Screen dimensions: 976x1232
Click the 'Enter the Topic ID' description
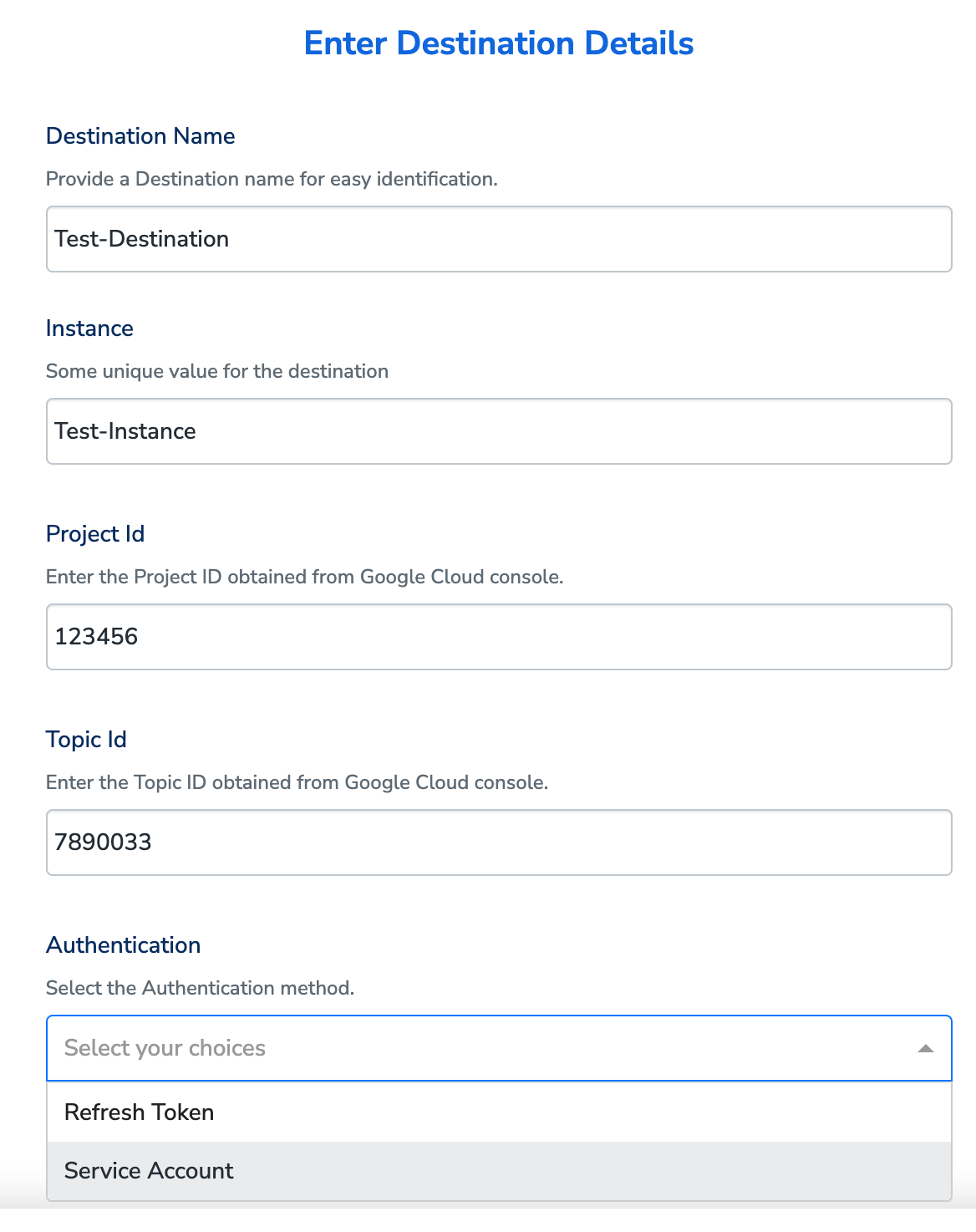(x=297, y=782)
